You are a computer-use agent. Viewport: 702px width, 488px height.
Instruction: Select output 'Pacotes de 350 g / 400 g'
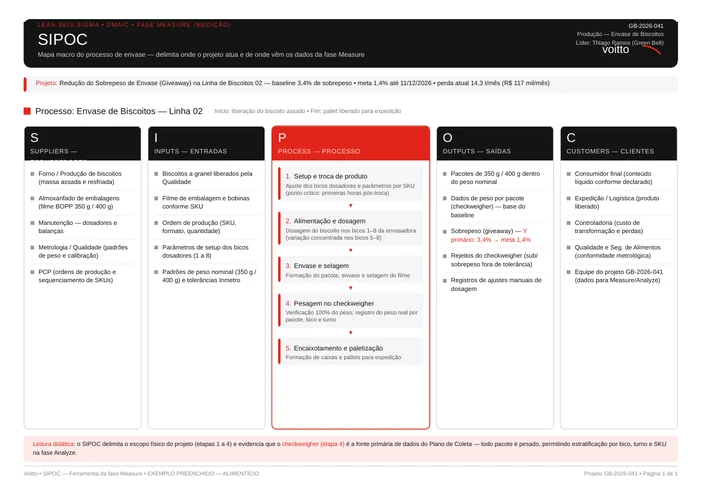pos(495,178)
